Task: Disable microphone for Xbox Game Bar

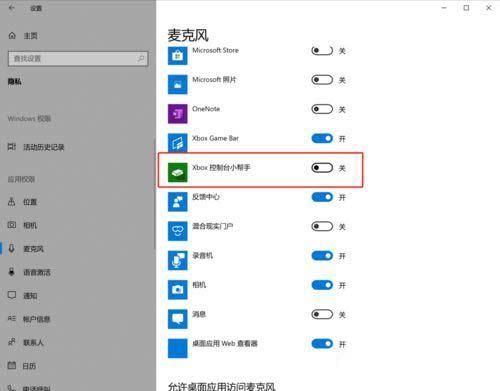Action: (322, 138)
